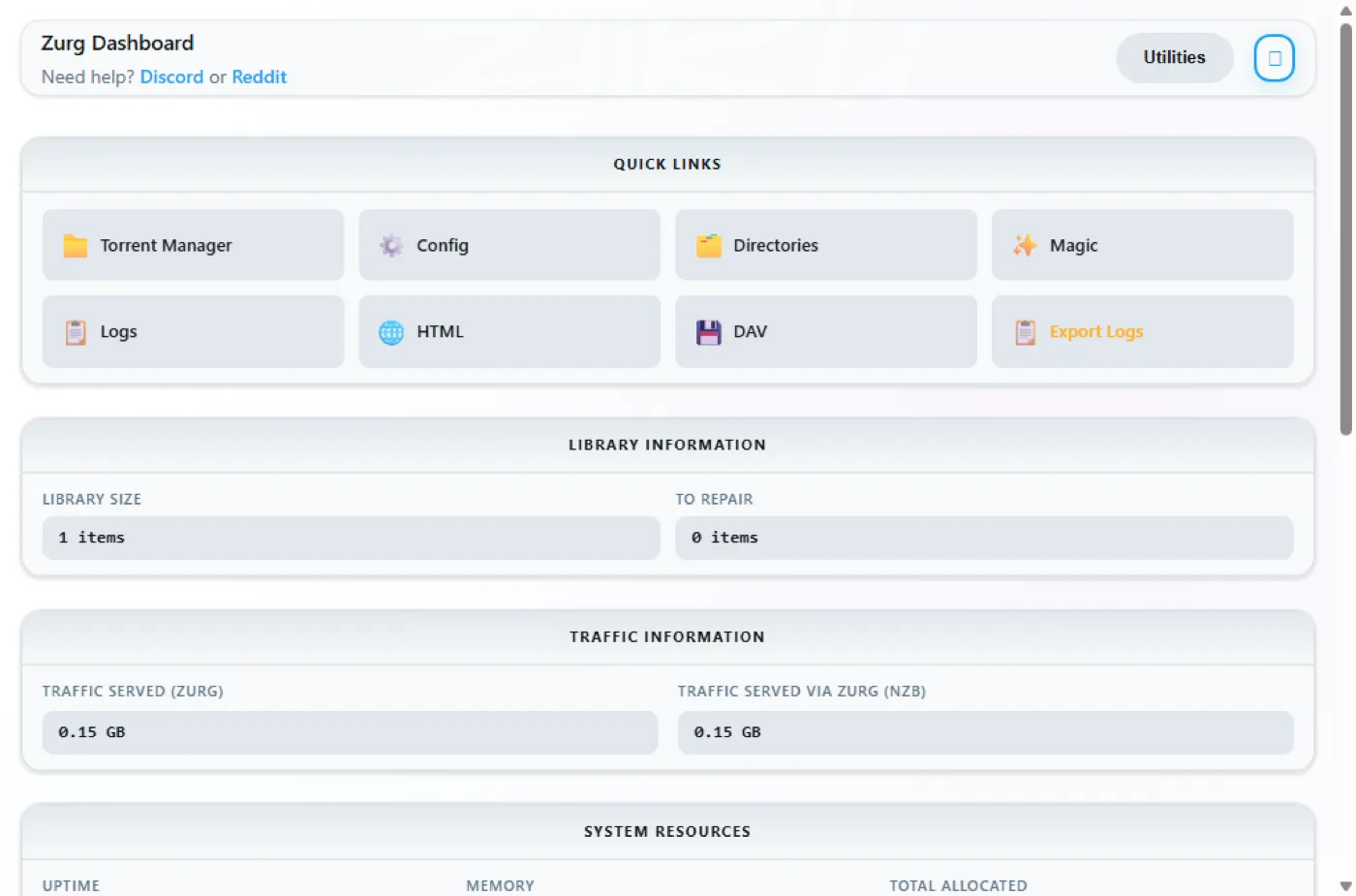Browse the Directories quick link
The height and width of the screenshot is (896, 1356).
click(826, 245)
